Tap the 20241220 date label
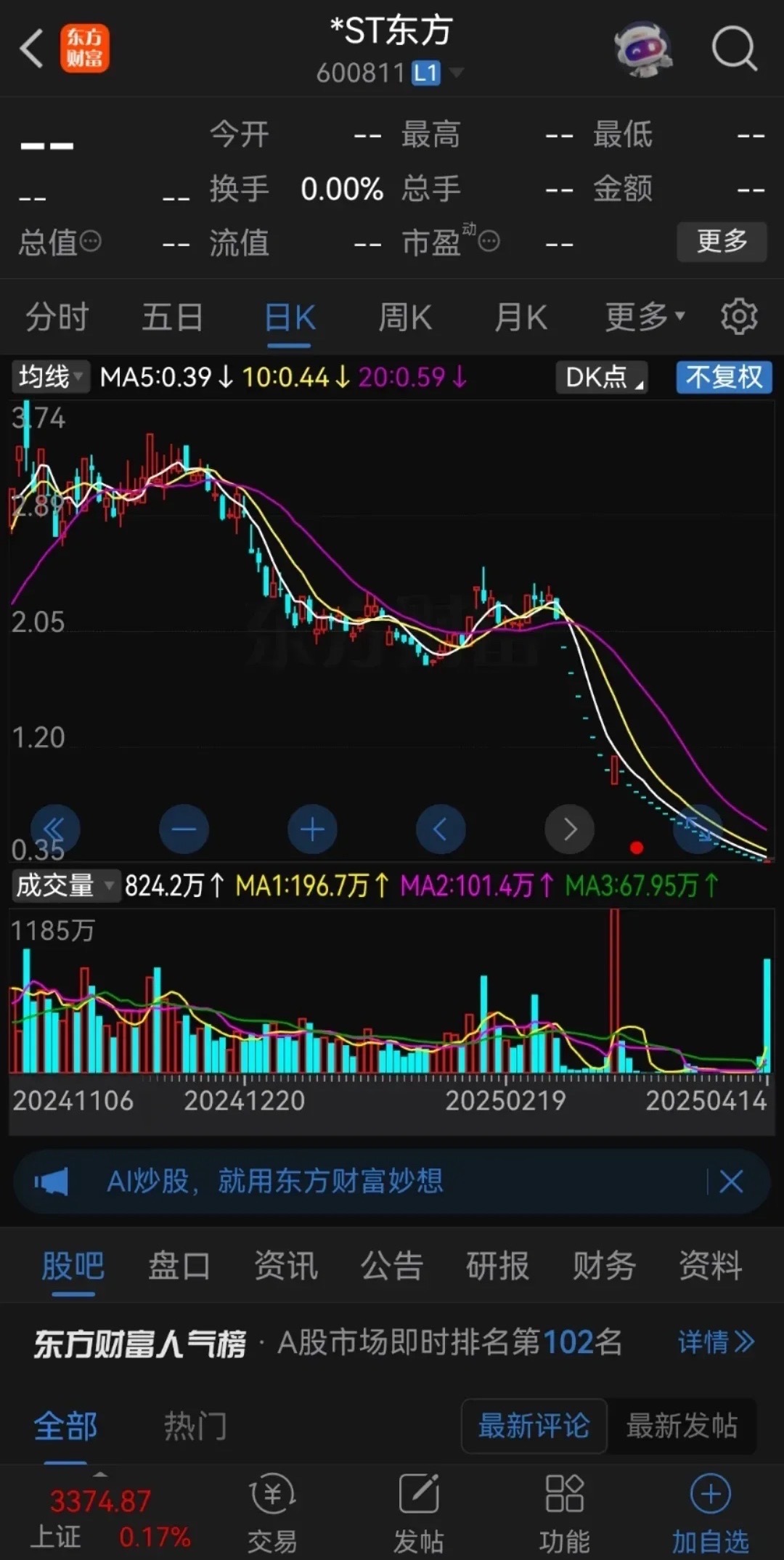This screenshot has width=784, height=1560. point(244,1101)
